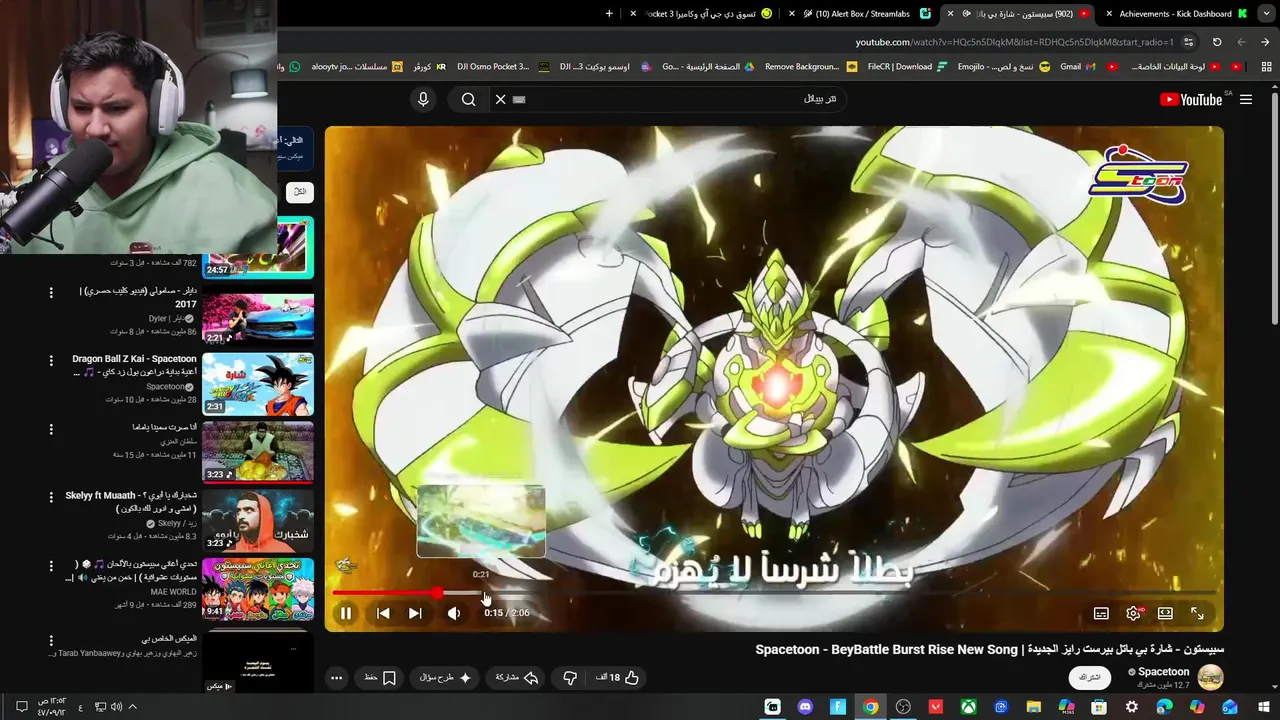Open the Spacetoon channel name link
The image size is (1280, 720).
click(1163, 672)
